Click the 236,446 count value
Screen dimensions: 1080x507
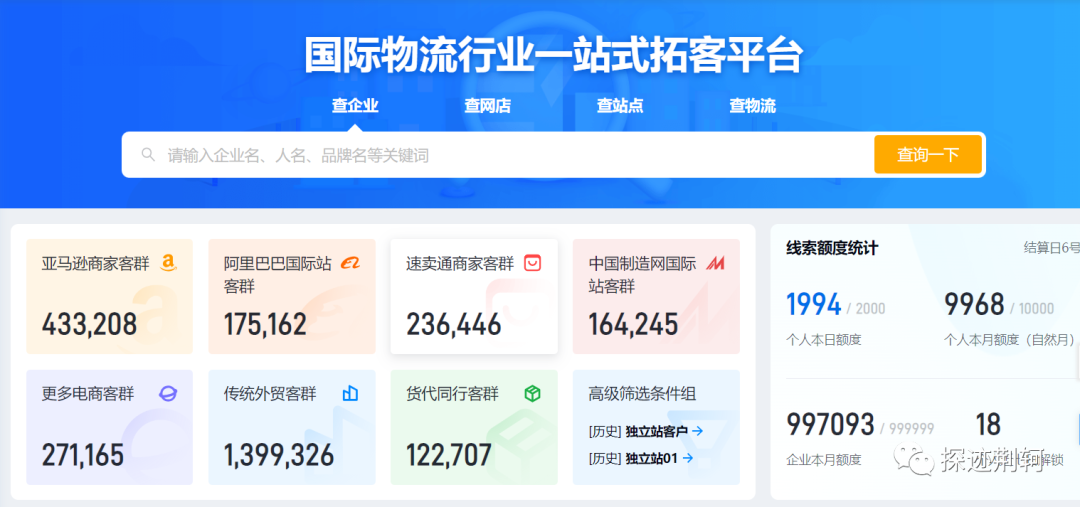[x=454, y=324]
